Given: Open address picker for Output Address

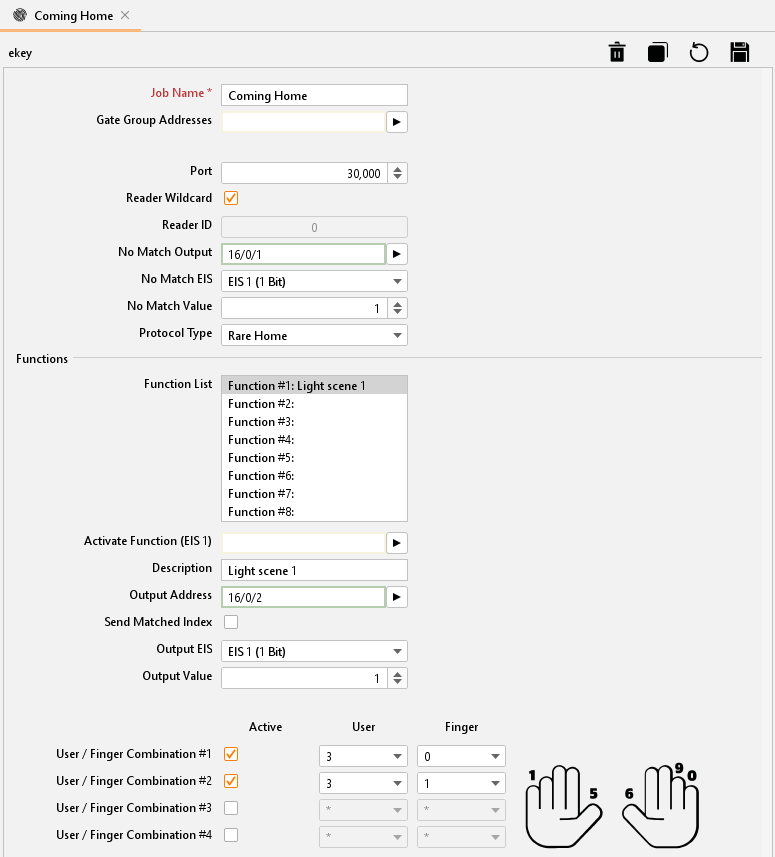Looking at the screenshot, I should pos(397,597).
